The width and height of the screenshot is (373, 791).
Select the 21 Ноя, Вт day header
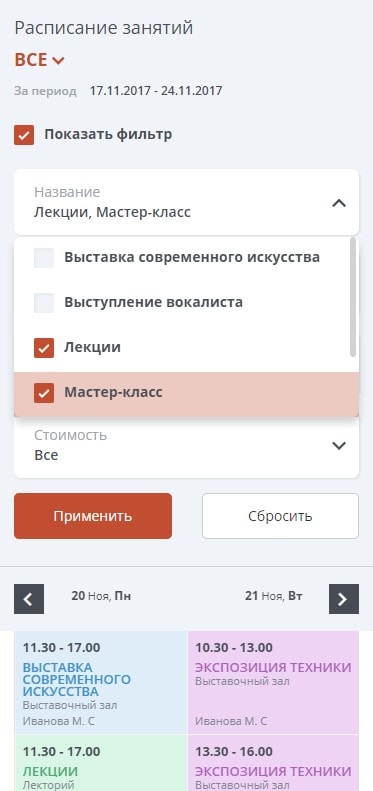tap(274, 596)
